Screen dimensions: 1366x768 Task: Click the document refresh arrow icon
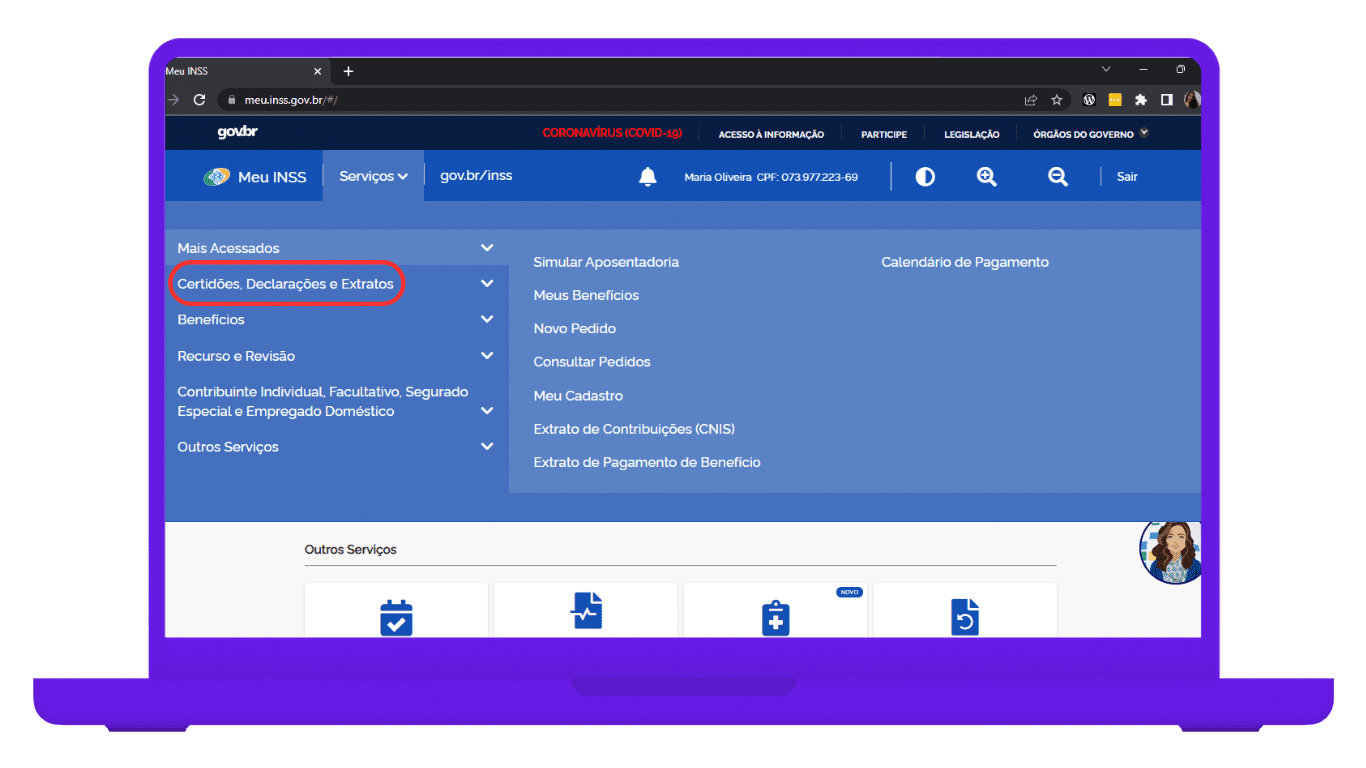964,616
